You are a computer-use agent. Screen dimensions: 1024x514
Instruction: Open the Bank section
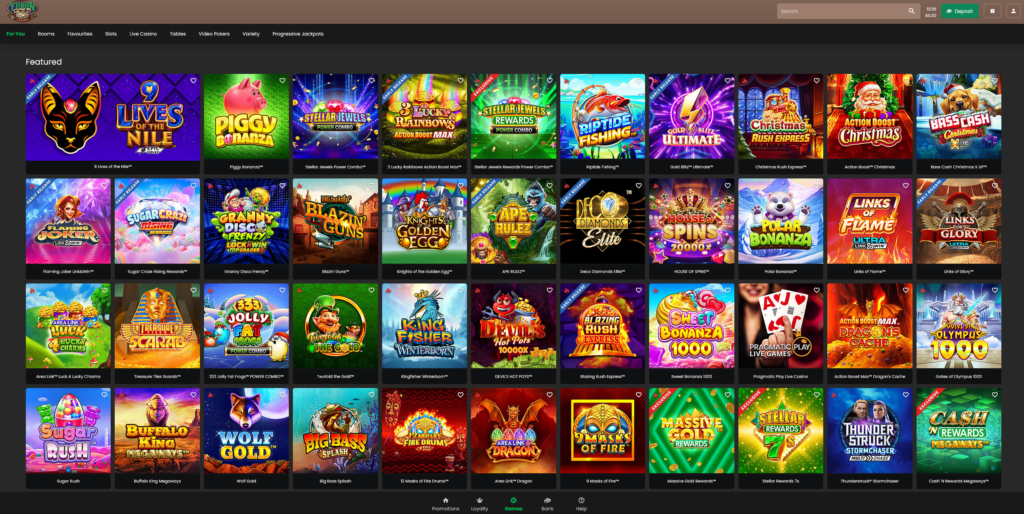pyautogui.click(x=547, y=504)
